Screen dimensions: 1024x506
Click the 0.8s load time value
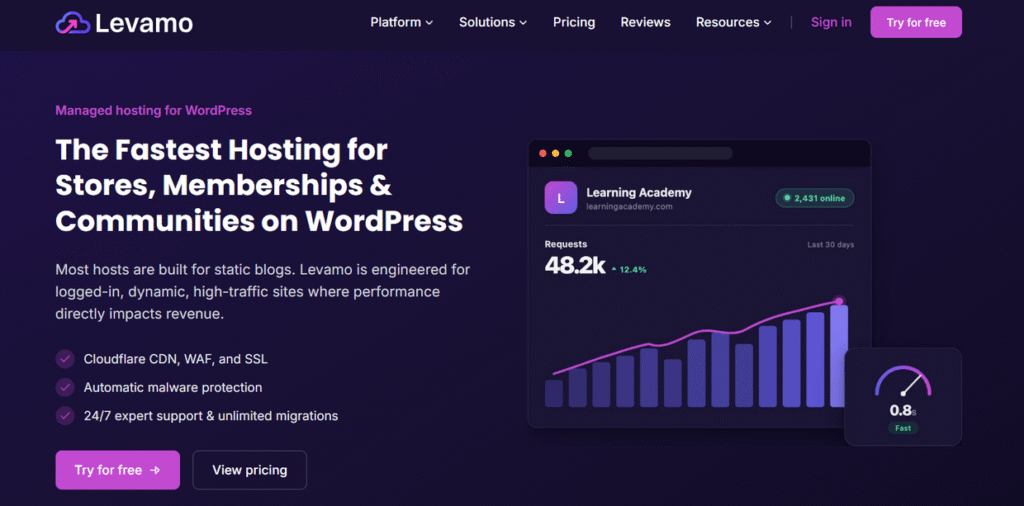pyautogui.click(x=903, y=411)
